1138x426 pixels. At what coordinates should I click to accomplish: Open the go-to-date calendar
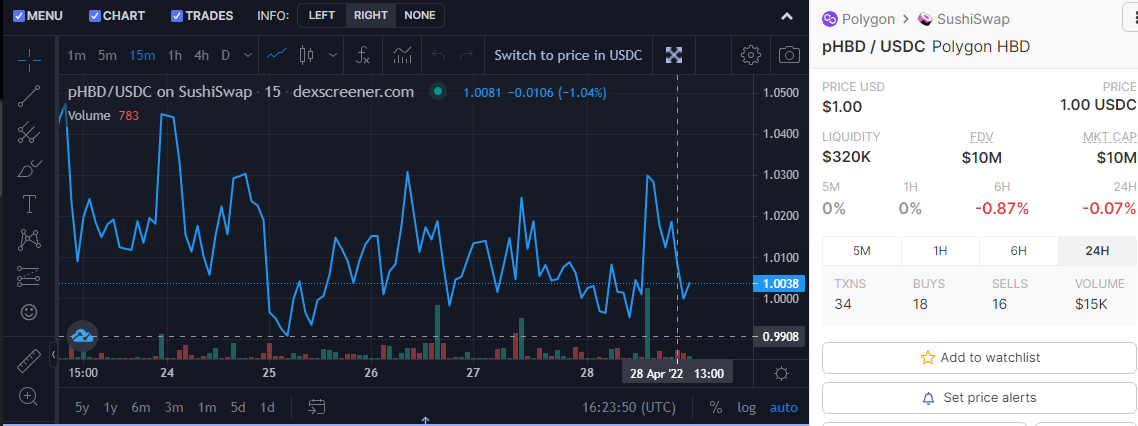316,407
